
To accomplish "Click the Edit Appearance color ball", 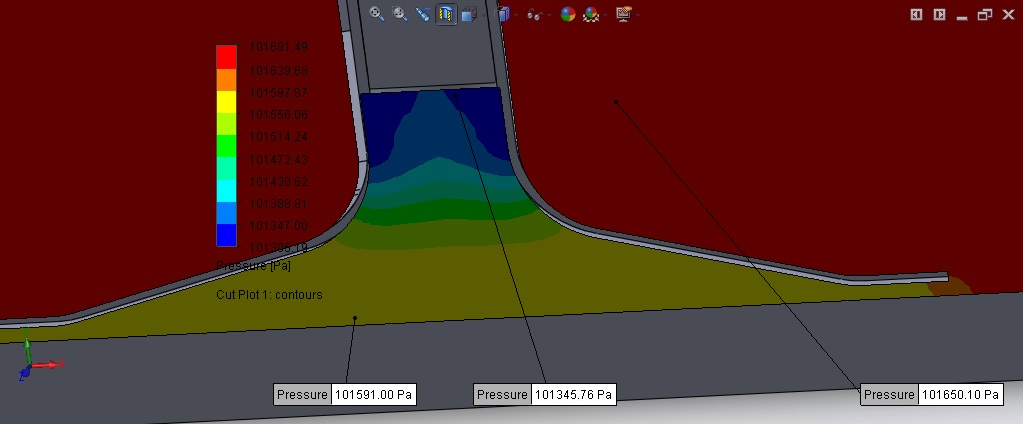I will pos(567,14).
